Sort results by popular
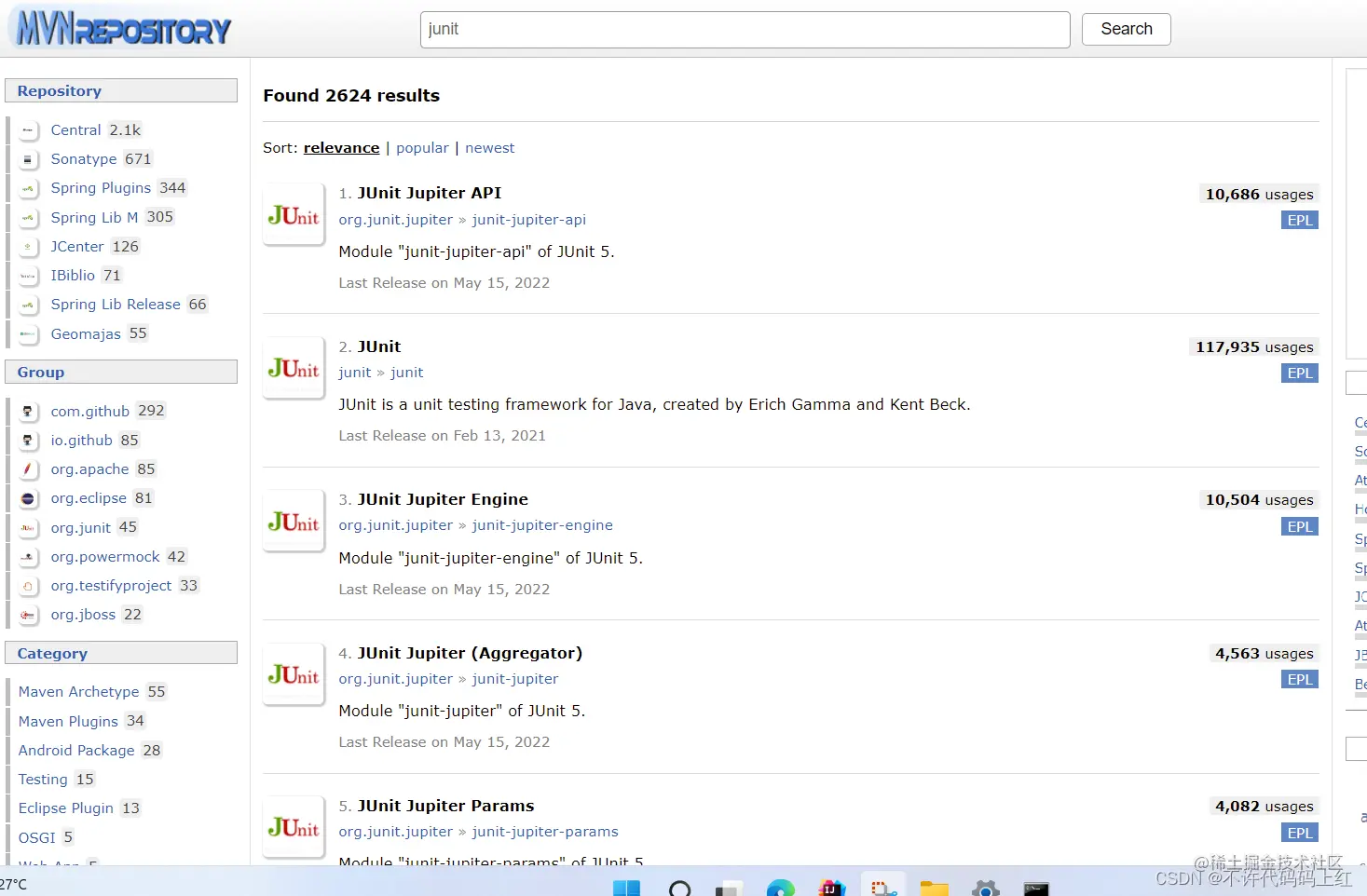 pos(422,148)
